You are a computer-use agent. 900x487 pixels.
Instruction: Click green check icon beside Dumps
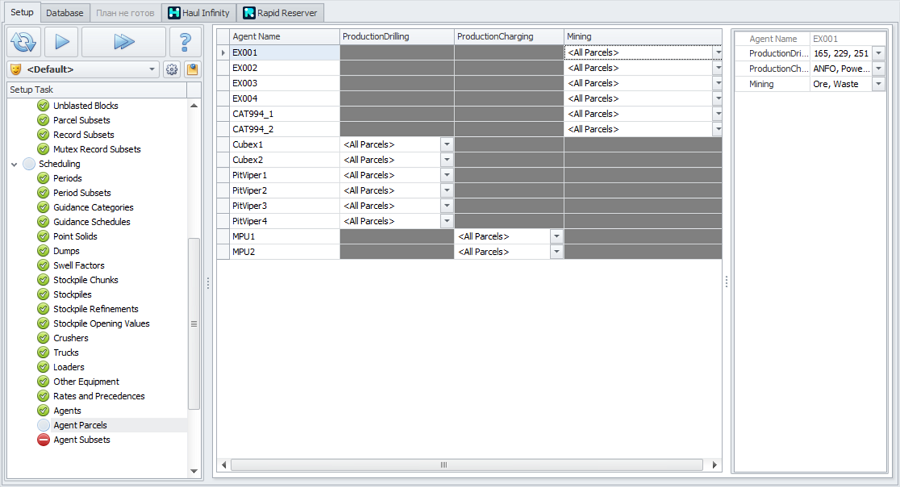coord(43,251)
